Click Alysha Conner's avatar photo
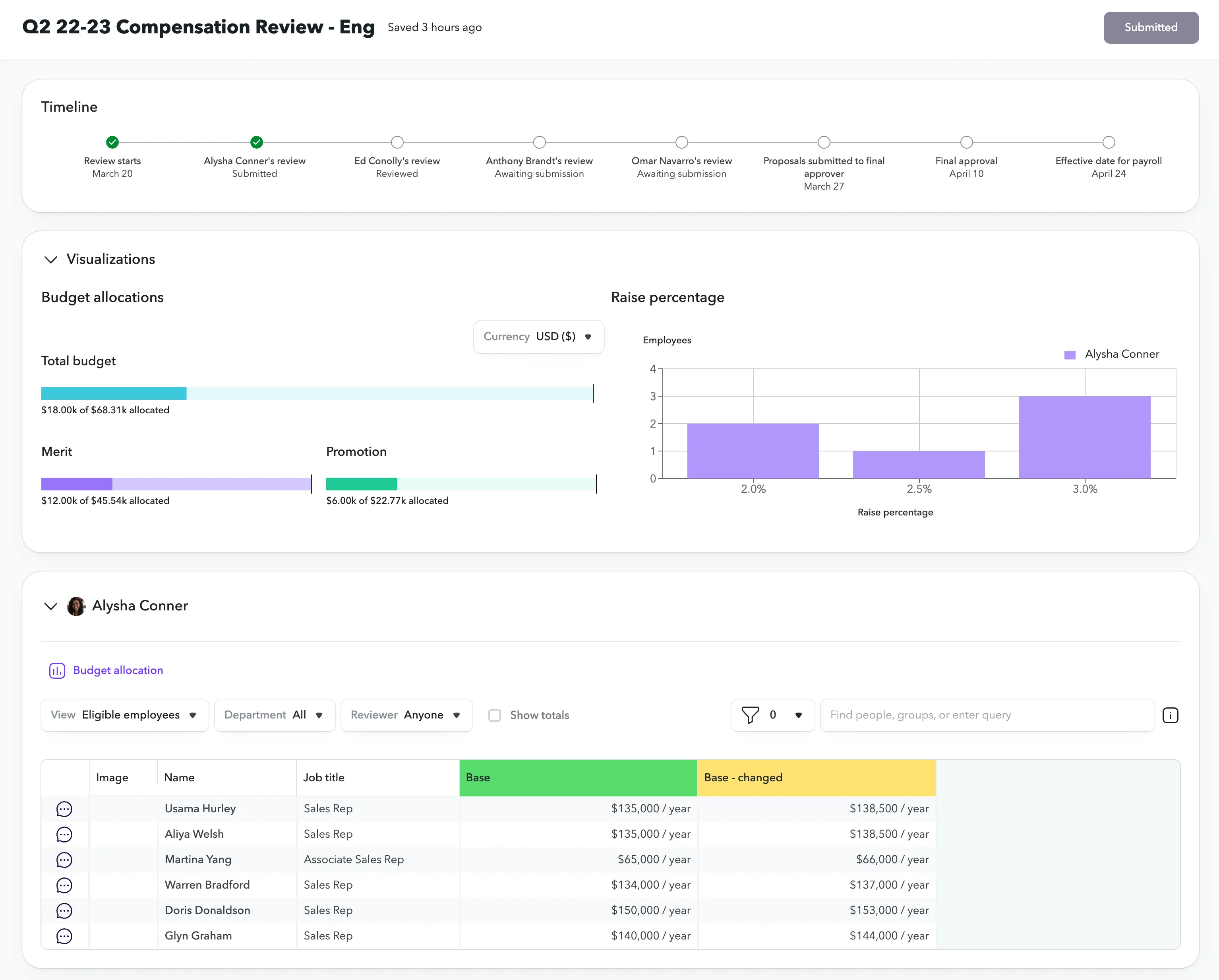This screenshot has width=1219, height=980. pyautogui.click(x=76, y=606)
